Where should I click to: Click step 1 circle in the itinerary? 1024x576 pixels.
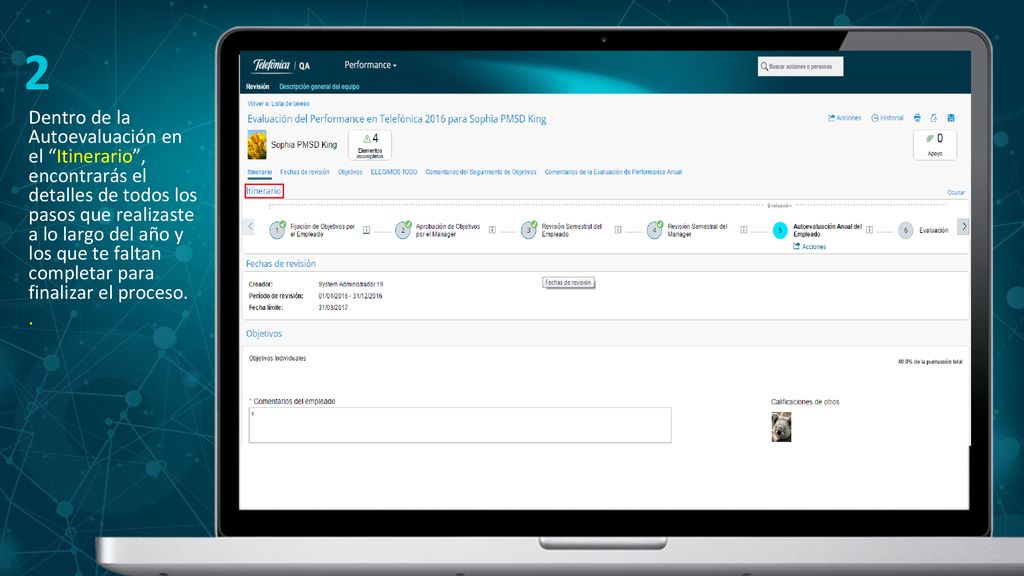coord(277,230)
